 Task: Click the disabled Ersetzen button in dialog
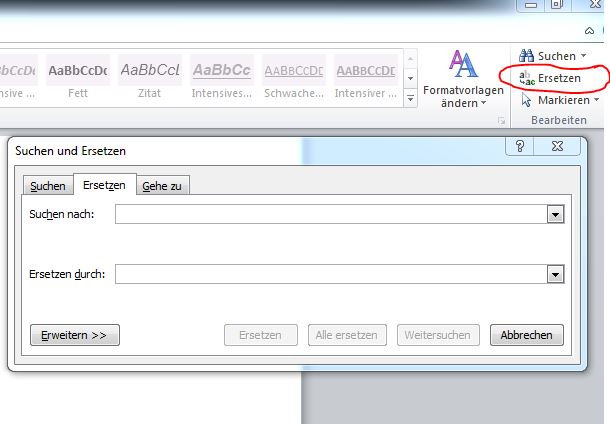point(261,335)
